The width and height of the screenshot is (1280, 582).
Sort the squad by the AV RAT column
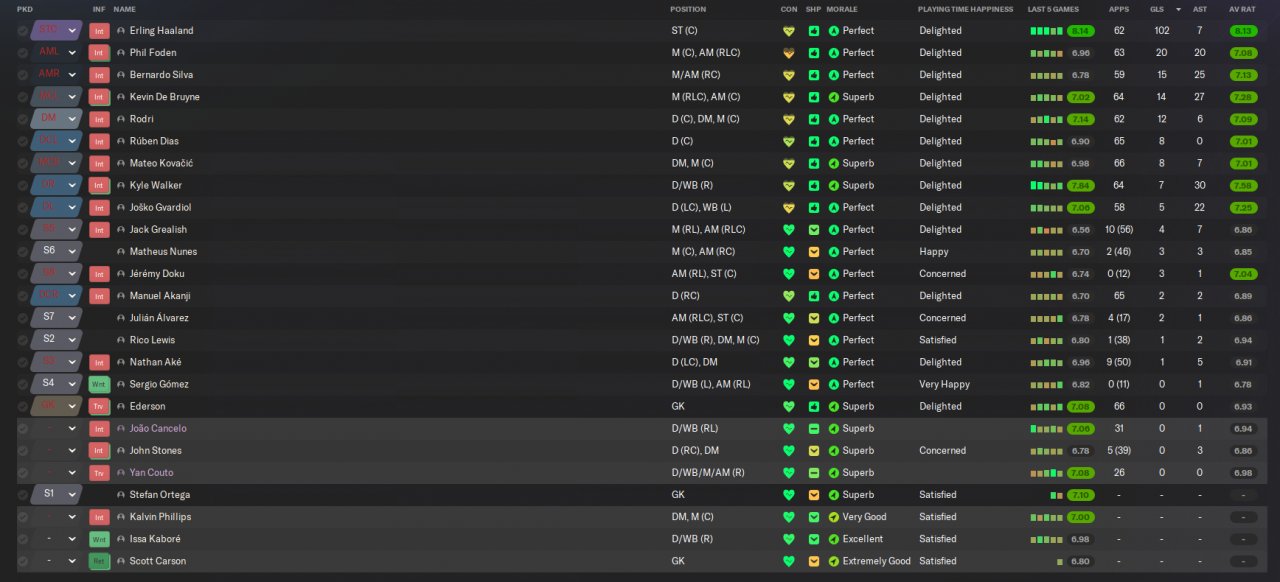pyautogui.click(x=1242, y=9)
